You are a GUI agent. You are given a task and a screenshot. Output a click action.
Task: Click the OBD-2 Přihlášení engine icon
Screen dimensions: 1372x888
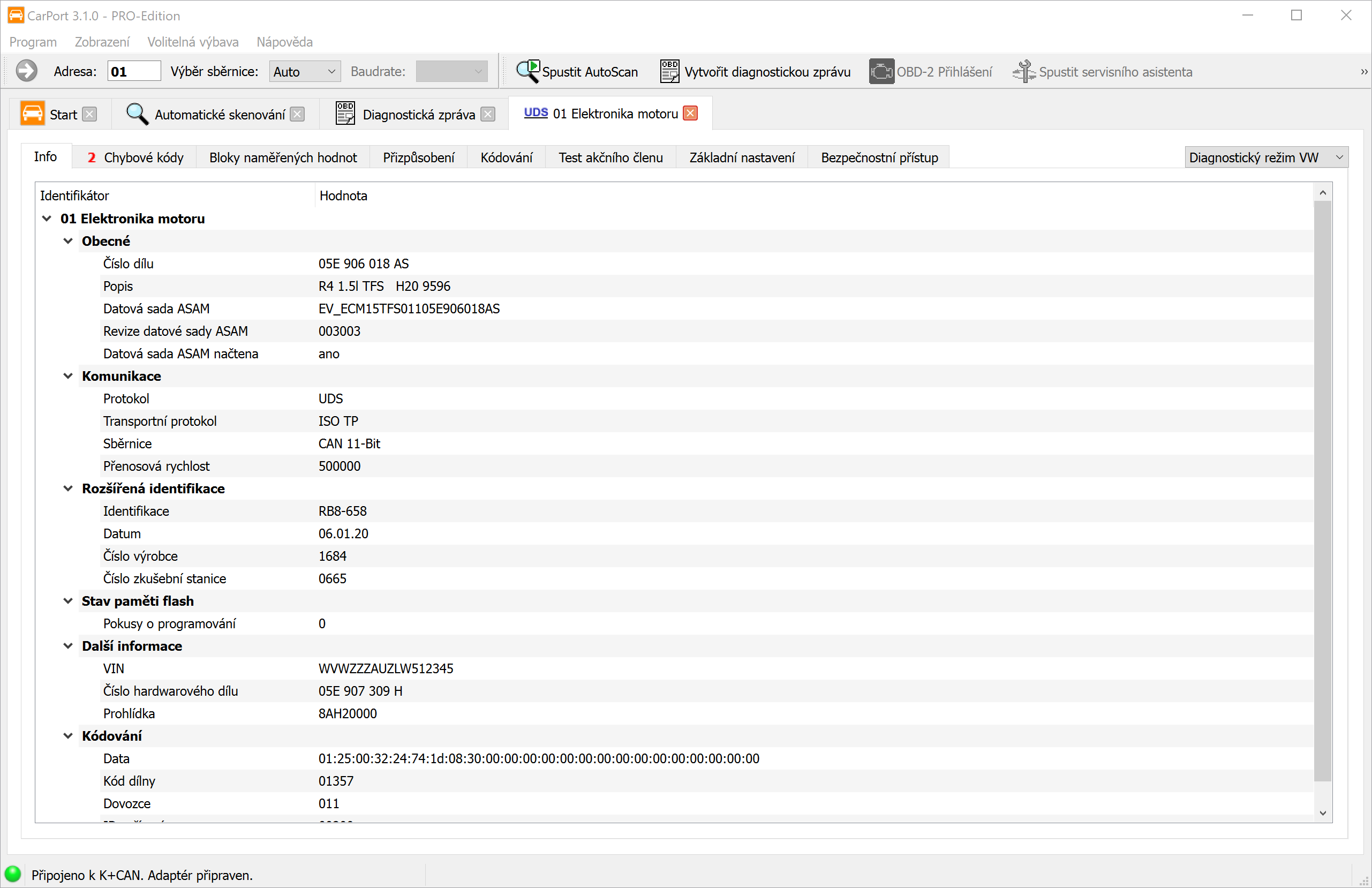point(881,72)
